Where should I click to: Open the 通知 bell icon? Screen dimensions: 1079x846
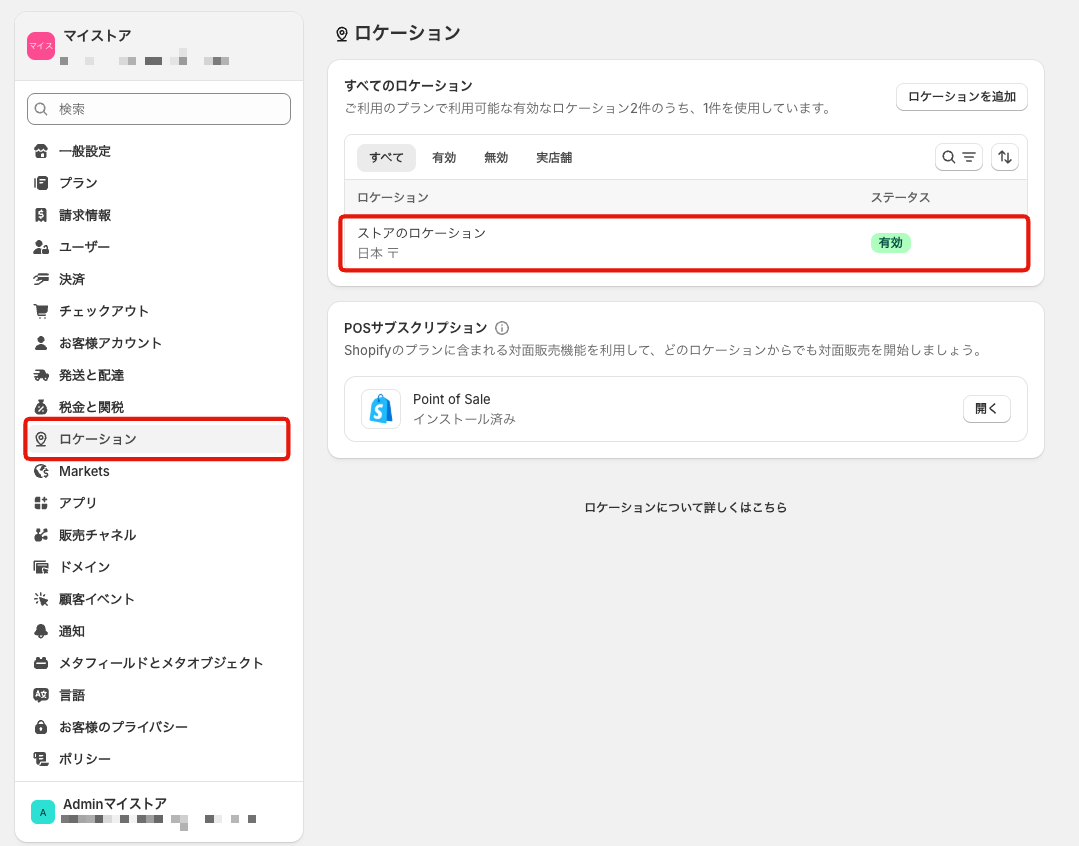click(40, 630)
